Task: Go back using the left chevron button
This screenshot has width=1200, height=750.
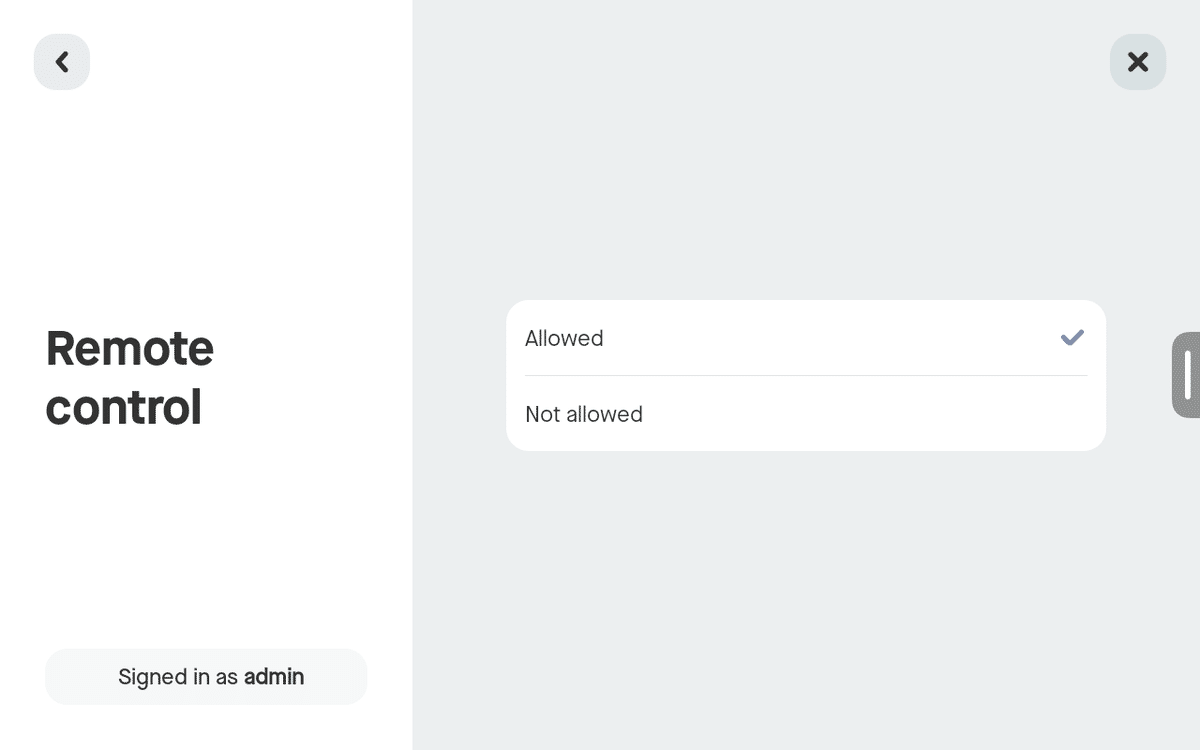Action: coord(62,62)
